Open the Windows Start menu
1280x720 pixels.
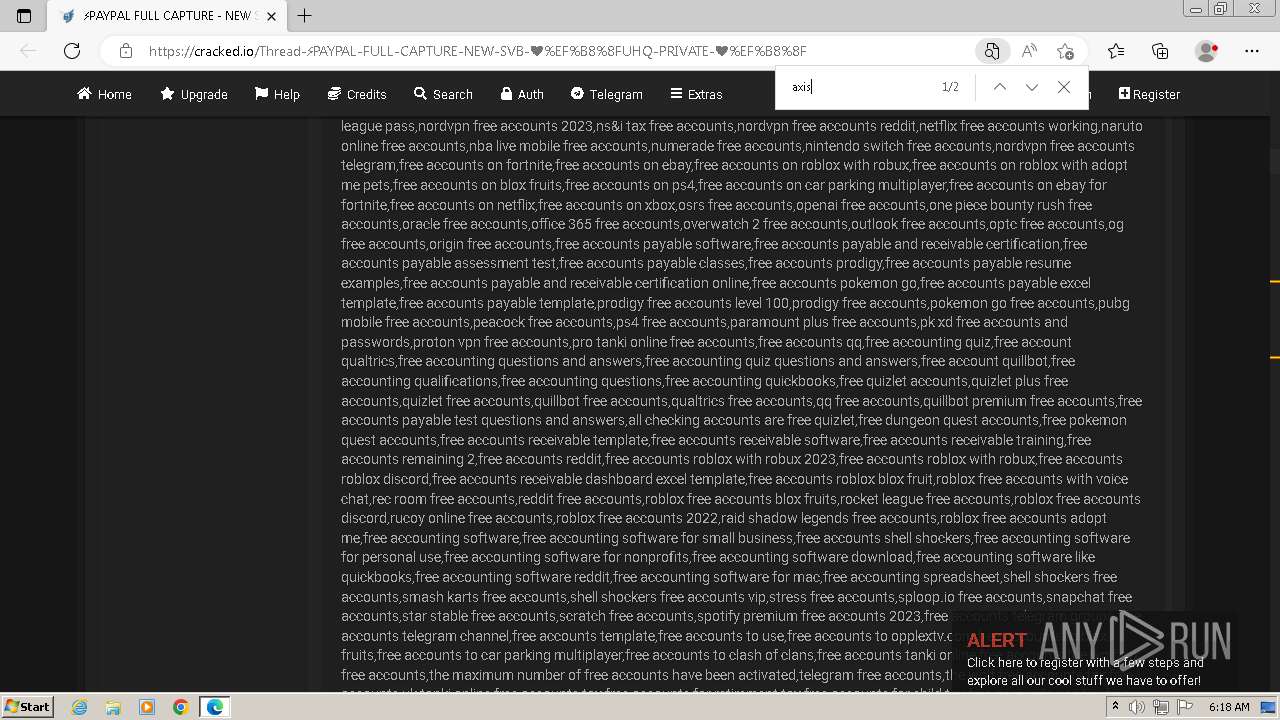click(x=28, y=707)
